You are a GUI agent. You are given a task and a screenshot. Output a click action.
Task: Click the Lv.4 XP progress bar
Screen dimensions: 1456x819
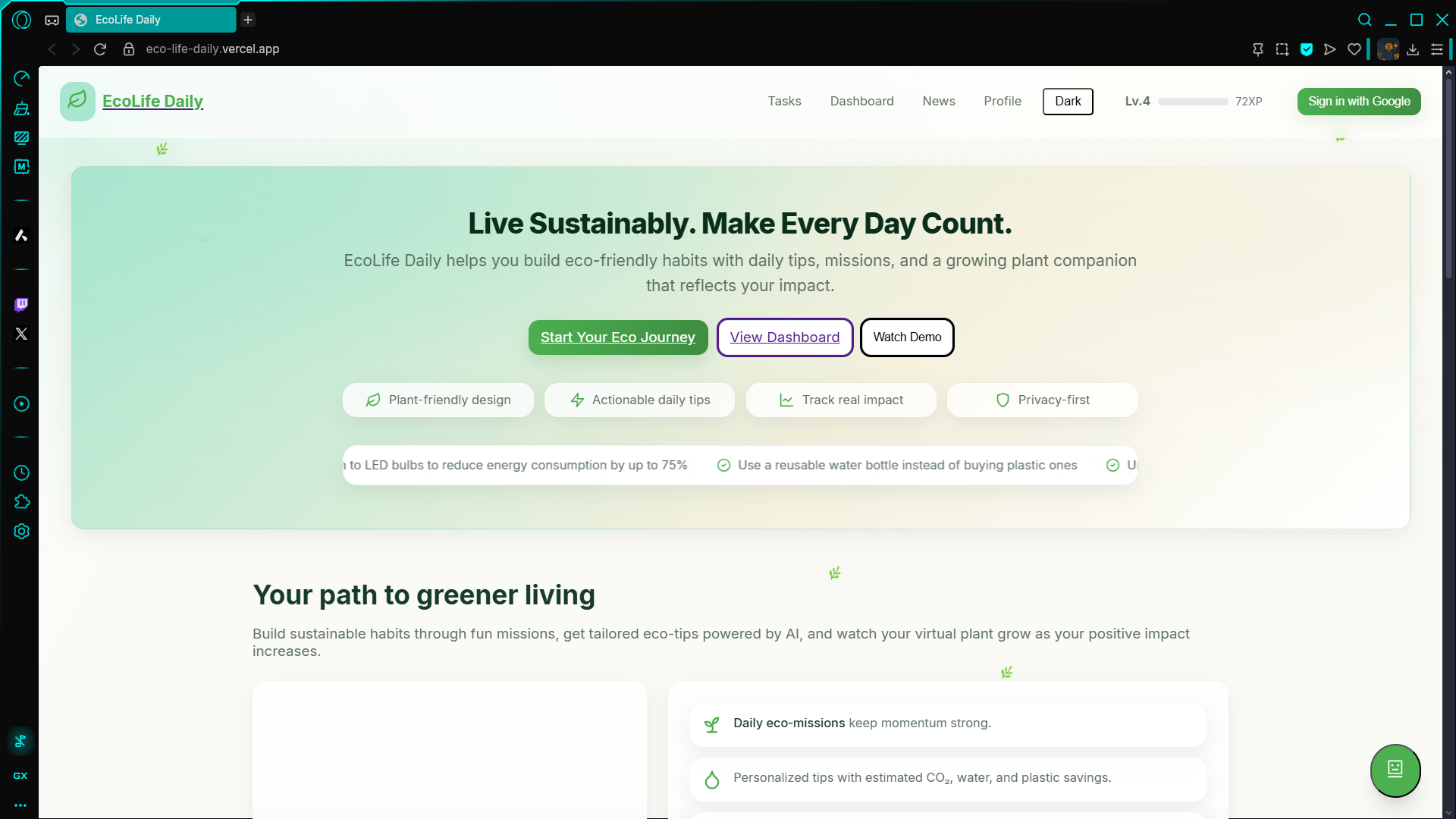click(1192, 102)
